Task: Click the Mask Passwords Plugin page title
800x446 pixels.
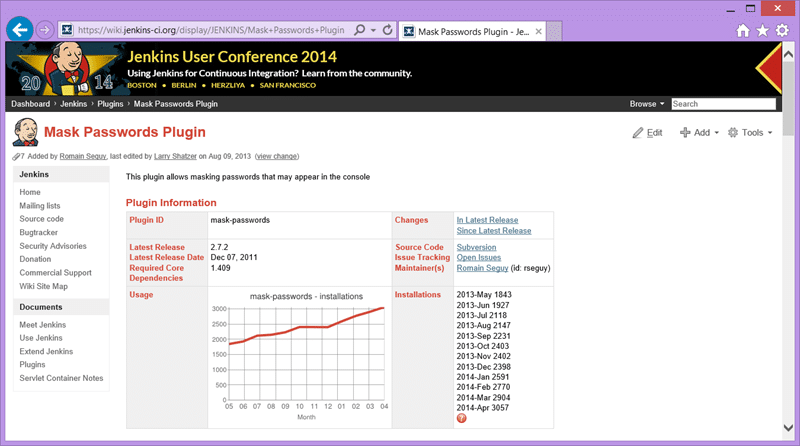Action: click(124, 132)
